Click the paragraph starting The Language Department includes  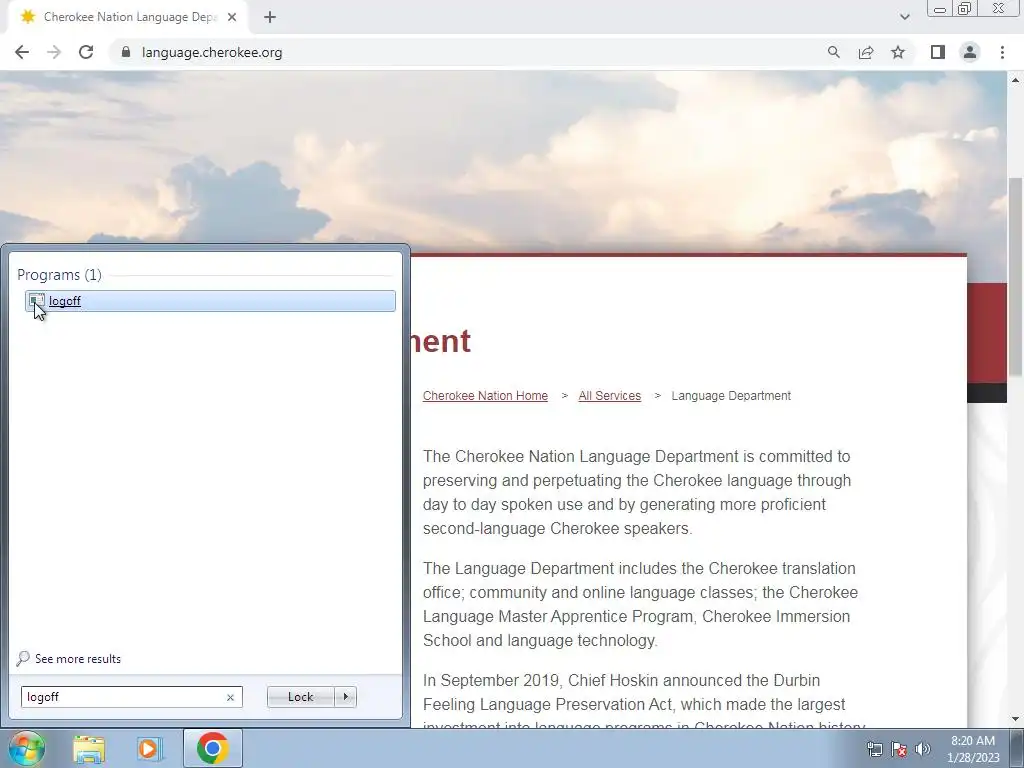pos(640,604)
